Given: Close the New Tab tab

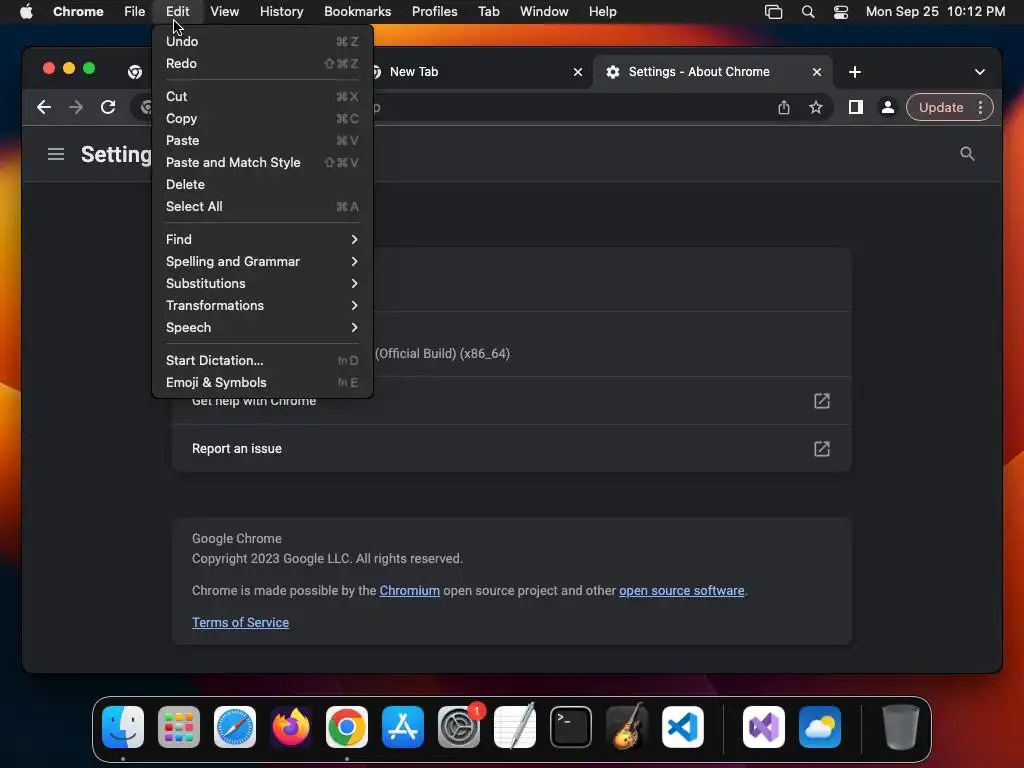Looking at the screenshot, I should [x=577, y=72].
